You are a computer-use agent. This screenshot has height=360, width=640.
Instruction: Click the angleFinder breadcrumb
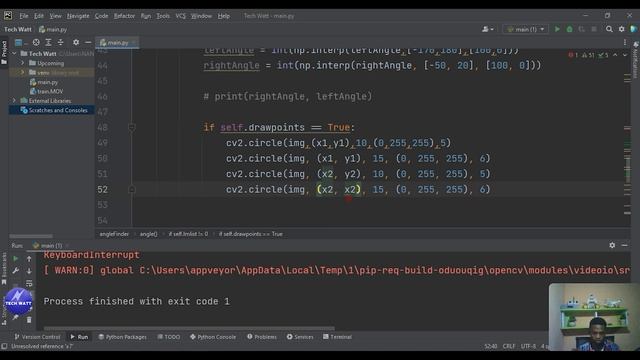coord(114,234)
